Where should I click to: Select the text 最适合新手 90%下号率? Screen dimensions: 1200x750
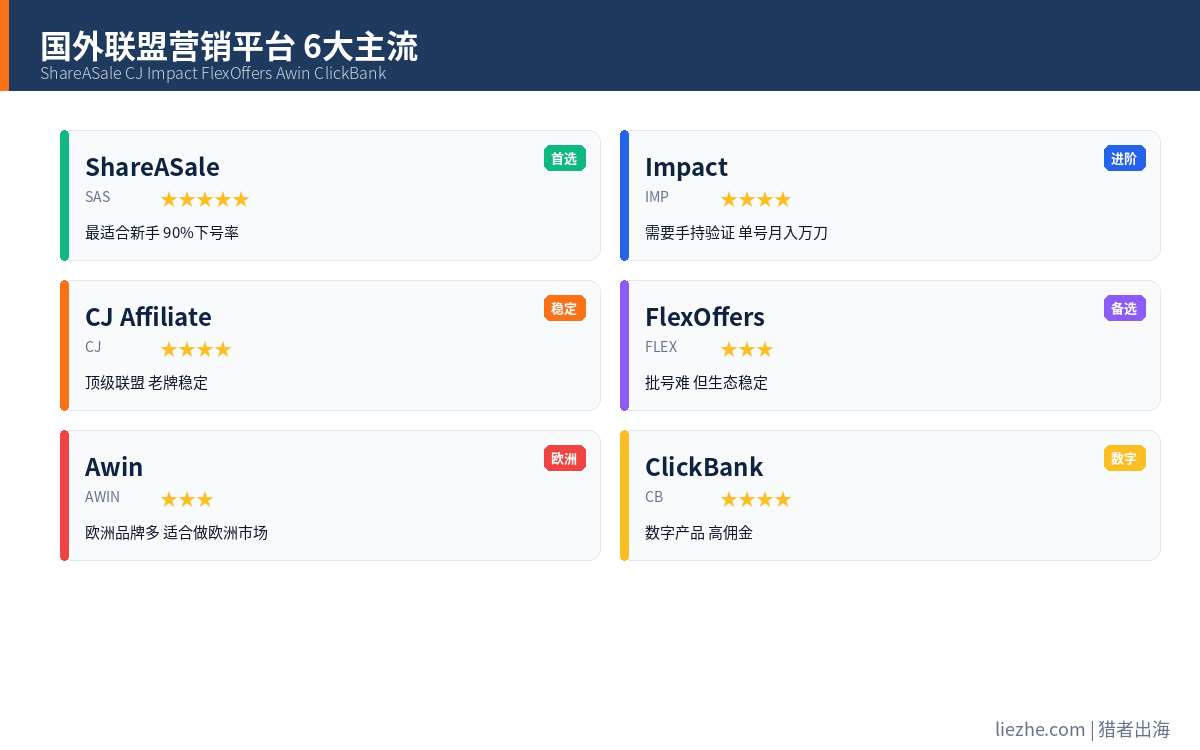(162, 233)
